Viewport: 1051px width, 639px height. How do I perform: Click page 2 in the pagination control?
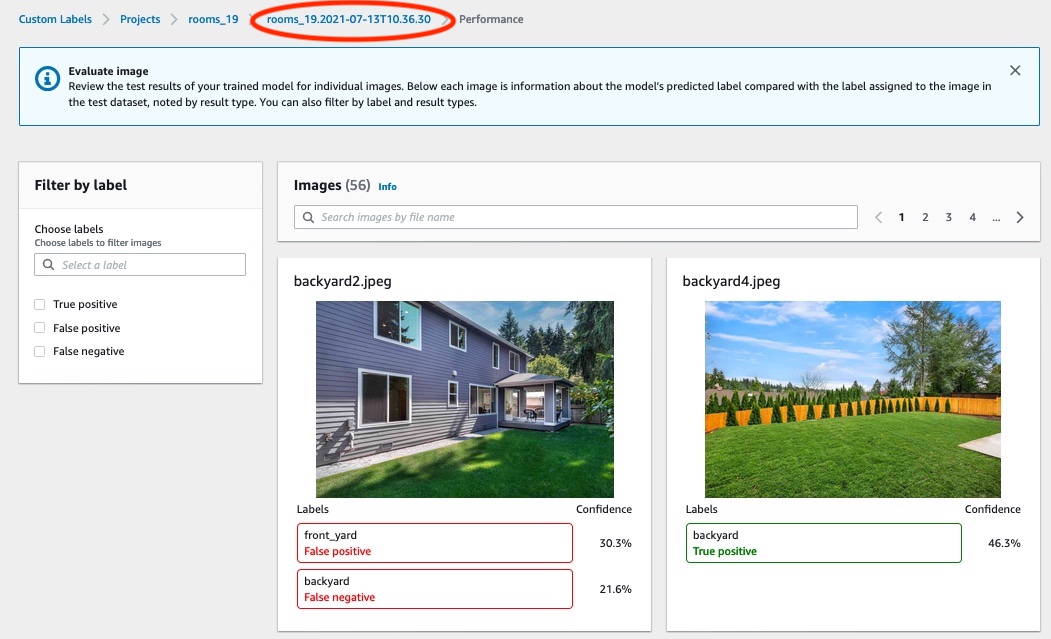pos(925,216)
